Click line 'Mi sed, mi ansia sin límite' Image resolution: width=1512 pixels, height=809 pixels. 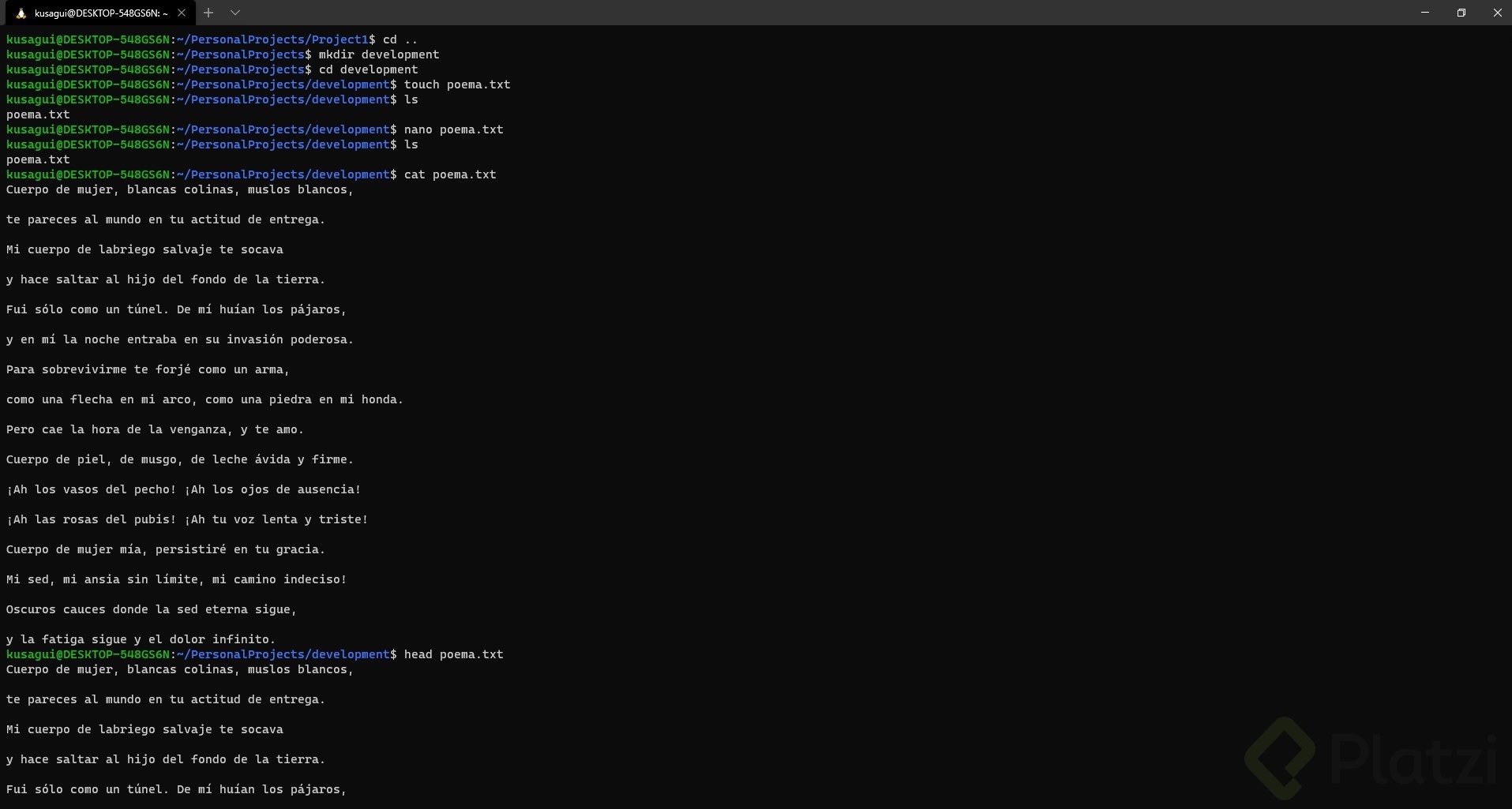177,579
